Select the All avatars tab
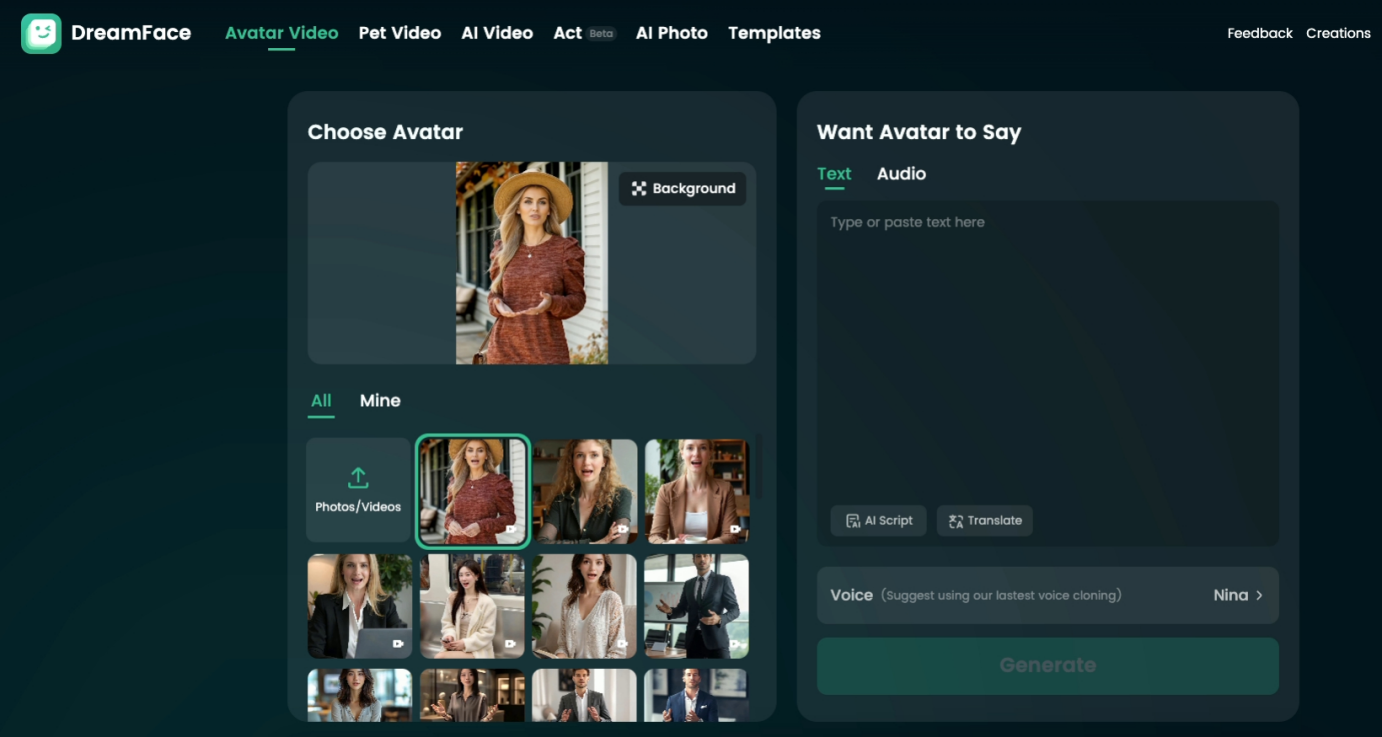 coord(321,401)
